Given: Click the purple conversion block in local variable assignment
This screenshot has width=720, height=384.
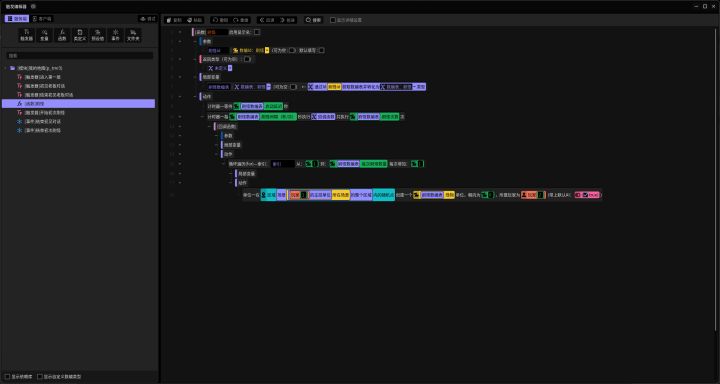Looking at the screenshot, I should (x=366, y=86).
